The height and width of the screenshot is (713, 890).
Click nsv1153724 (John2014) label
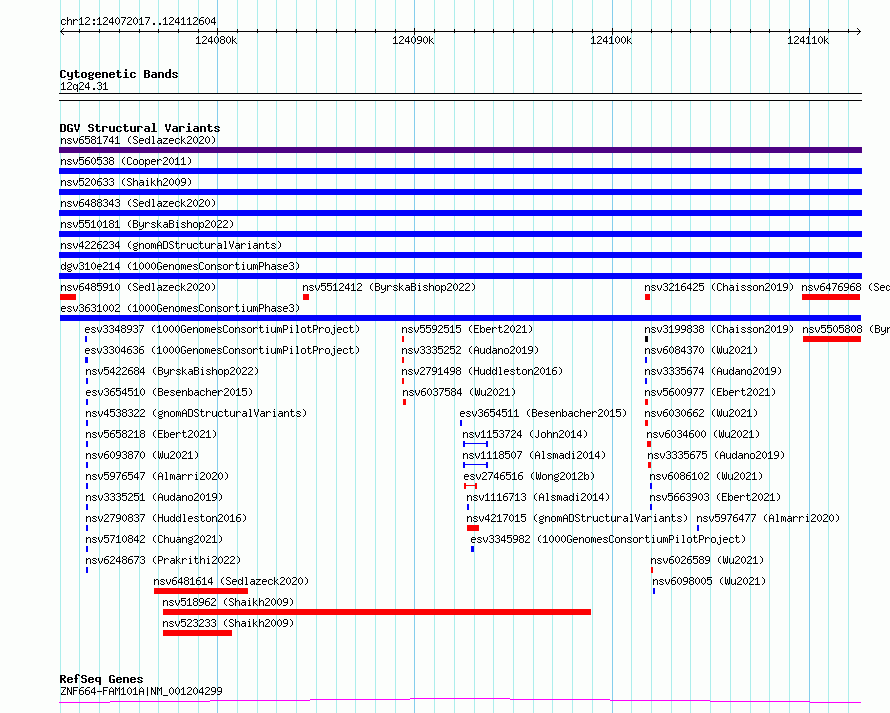[x=525, y=434]
